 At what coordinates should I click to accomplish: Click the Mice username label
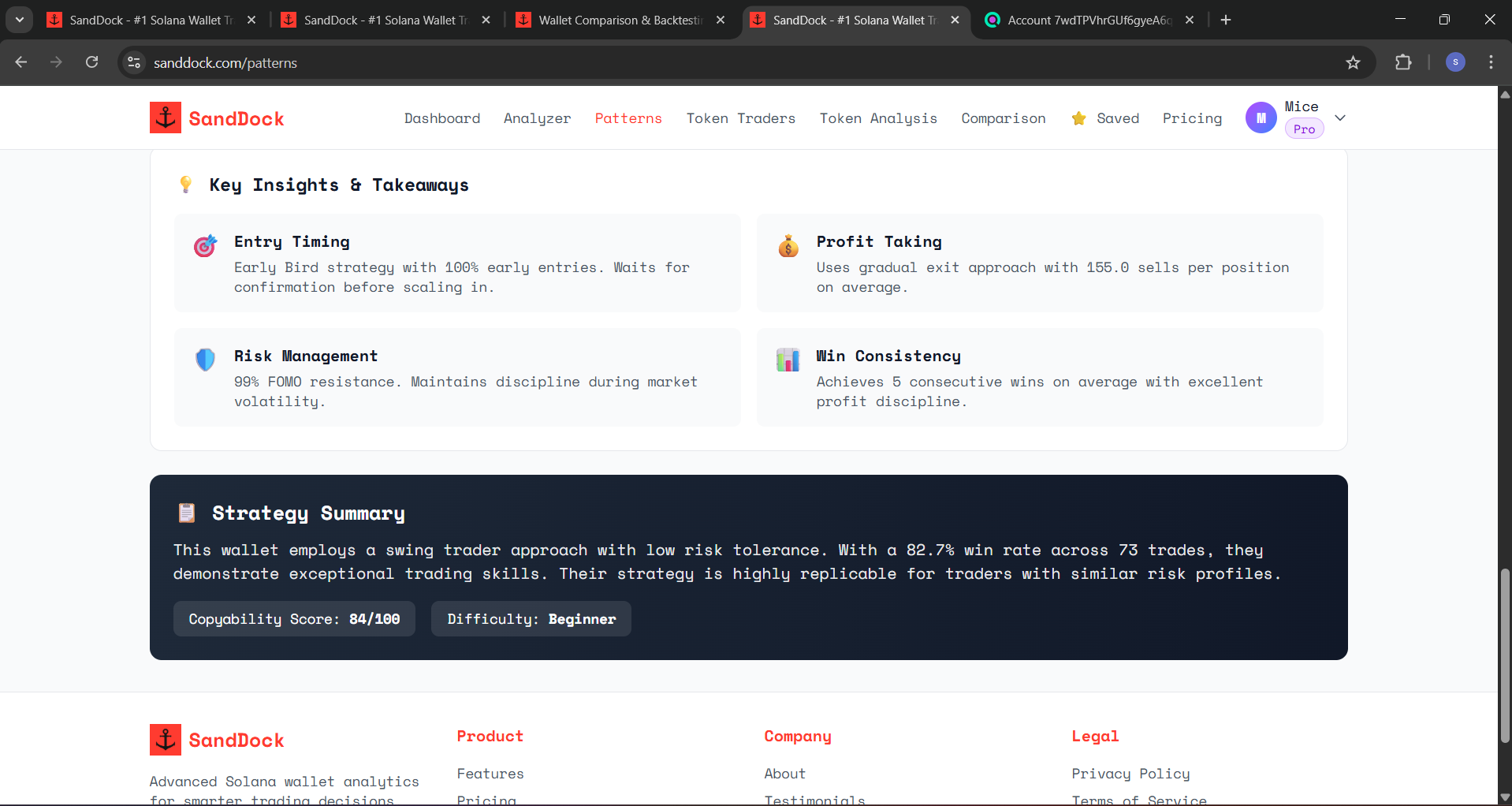(1302, 106)
